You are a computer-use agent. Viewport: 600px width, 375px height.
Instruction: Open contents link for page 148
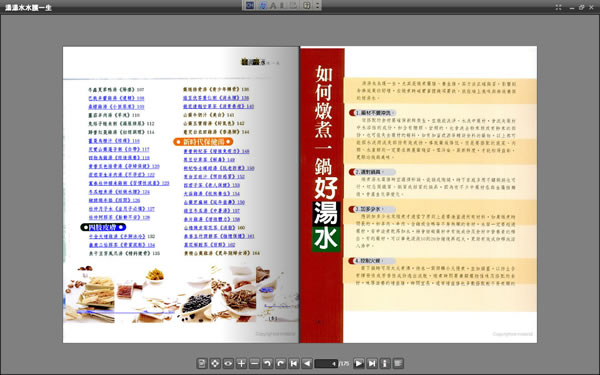tap(216, 151)
